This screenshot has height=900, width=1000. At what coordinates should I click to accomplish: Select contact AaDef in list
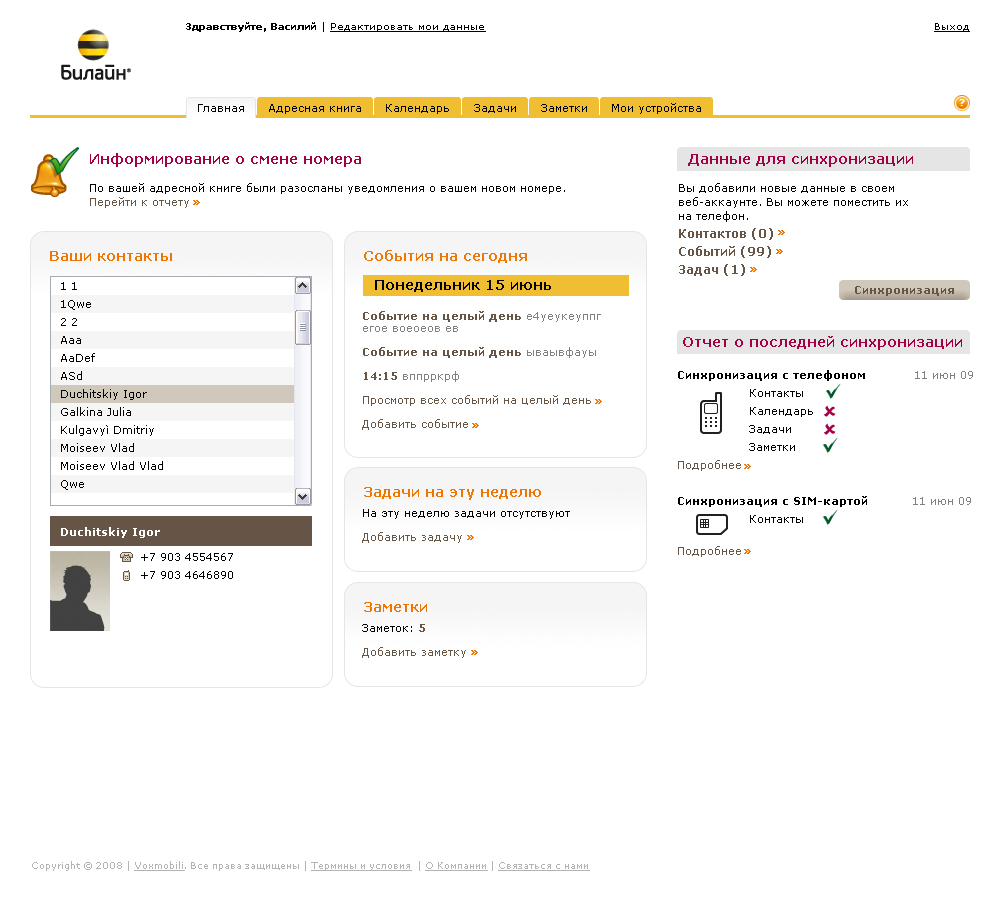[172, 358]
